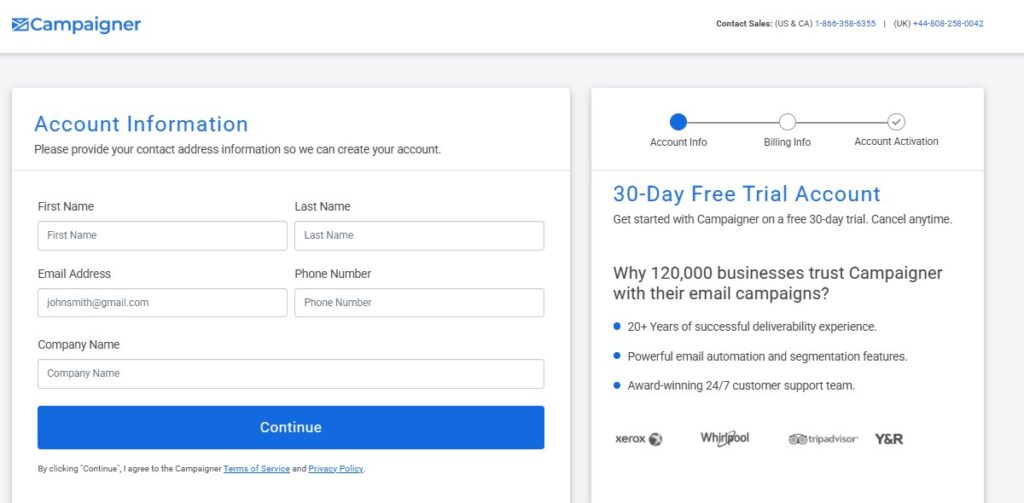This screenshot has height=503, width=1024.
Task: Click the Xerox logo
Action: tap(639, 439)
